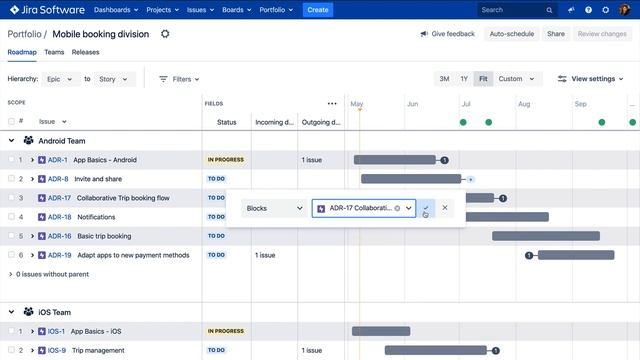
Task: Open the ADR-18 issue link
Action: coord(60,217)
